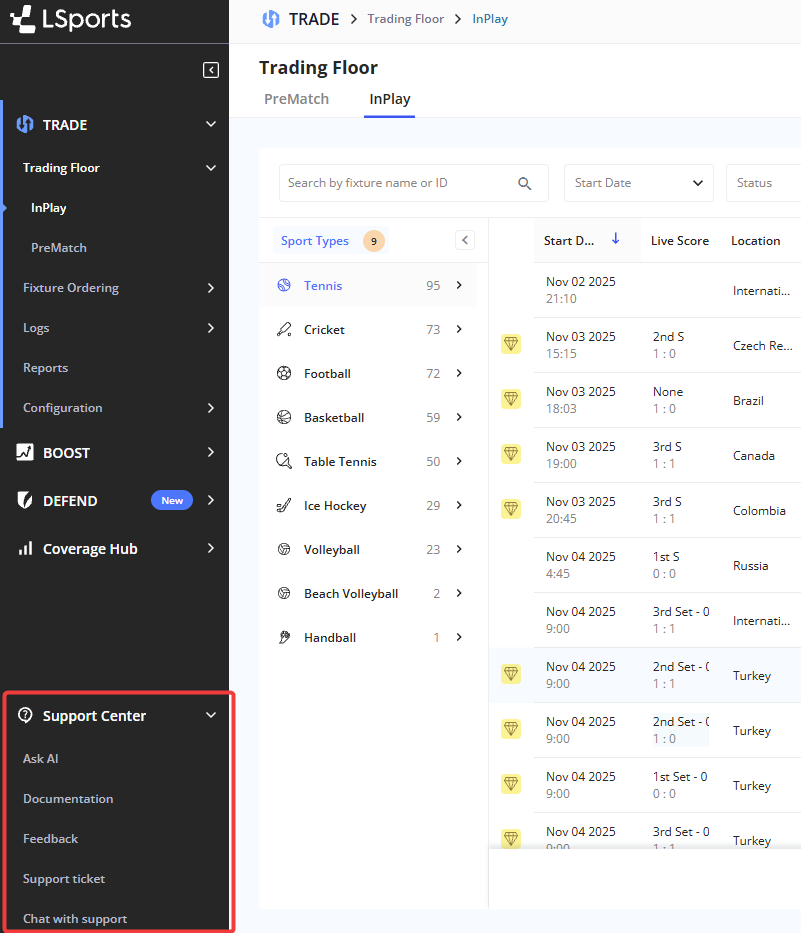The image size is (801, 933).
Task: Toggle Start Date column sort arrow
Action: coord(616,239)
